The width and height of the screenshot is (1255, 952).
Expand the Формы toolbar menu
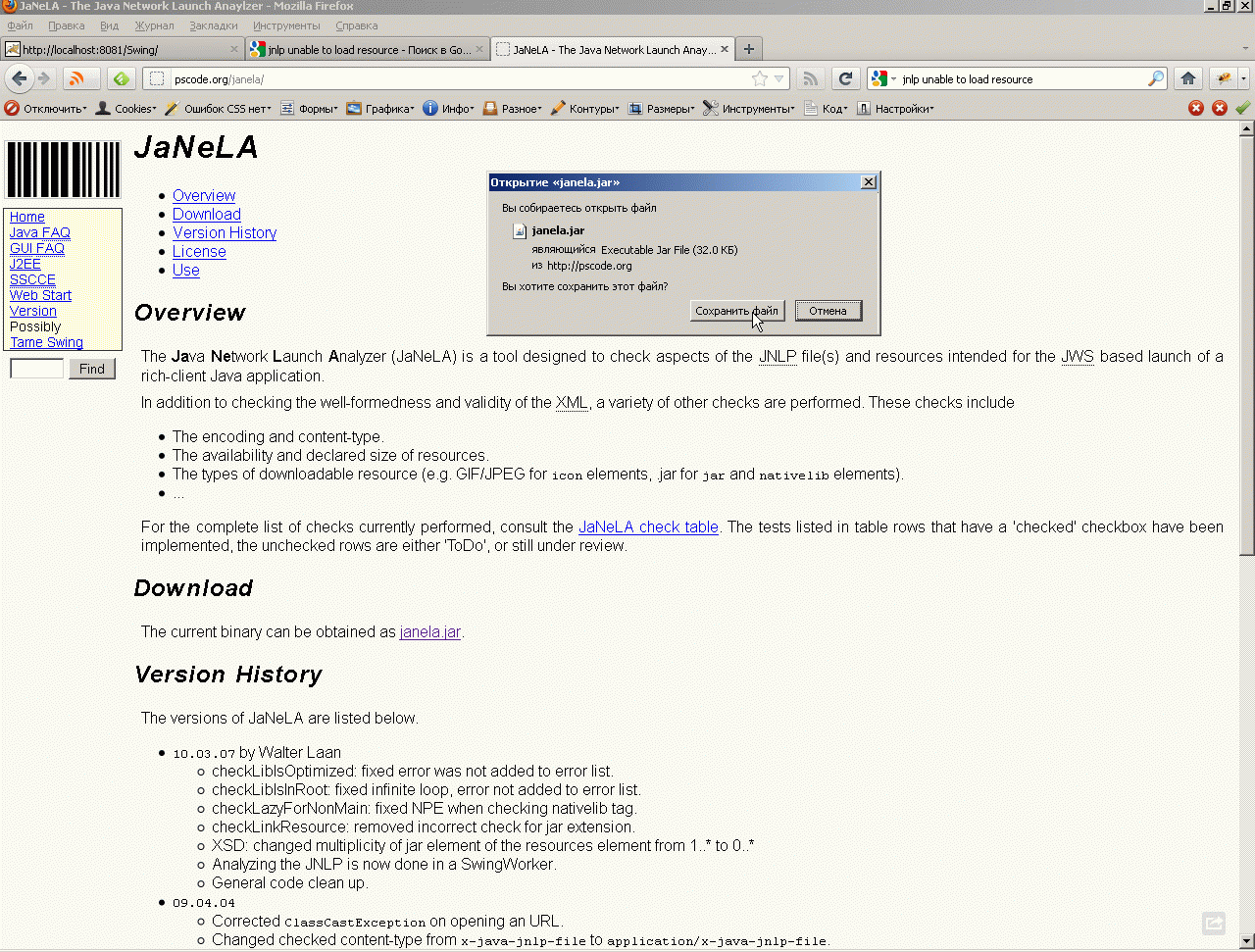[x=309, y=109]
